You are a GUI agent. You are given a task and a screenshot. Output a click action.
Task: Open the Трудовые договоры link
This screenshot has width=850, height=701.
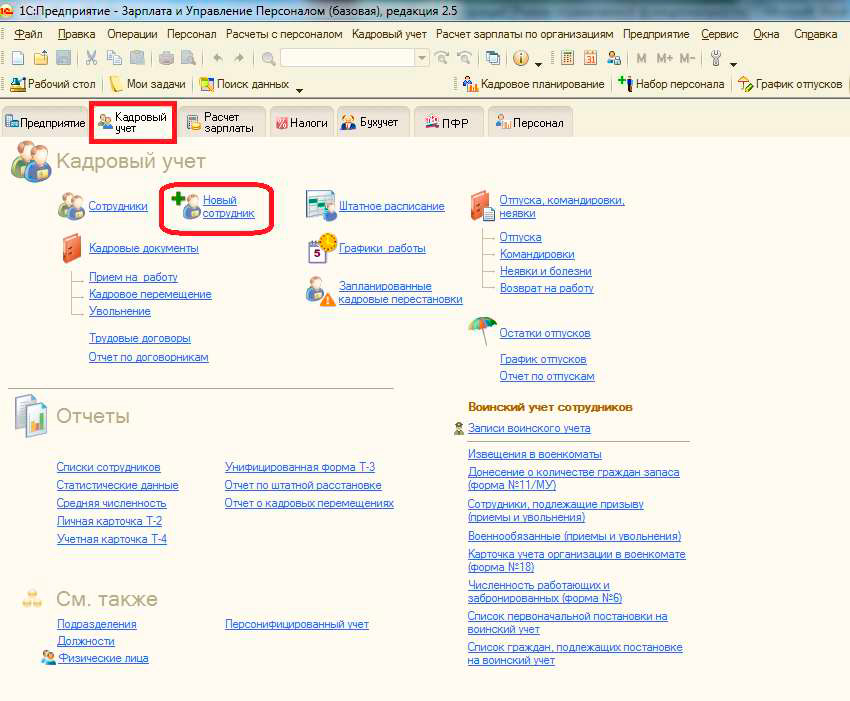140,338
